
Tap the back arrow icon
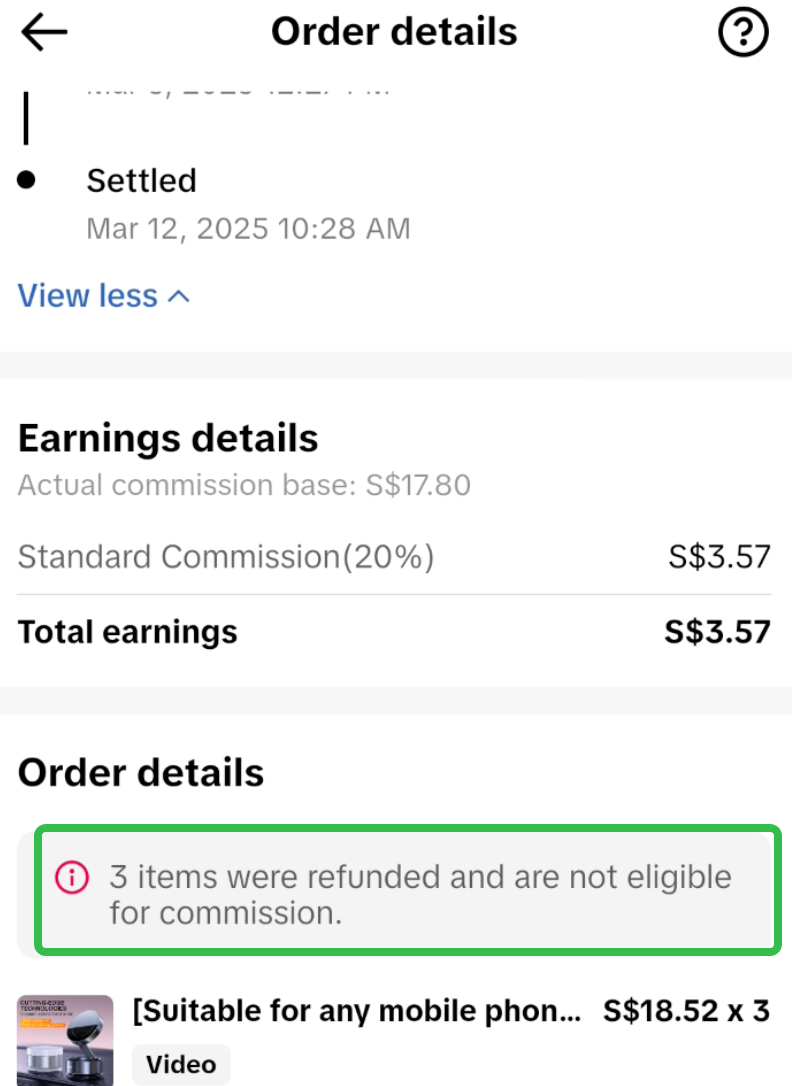[x=44, y=33]
